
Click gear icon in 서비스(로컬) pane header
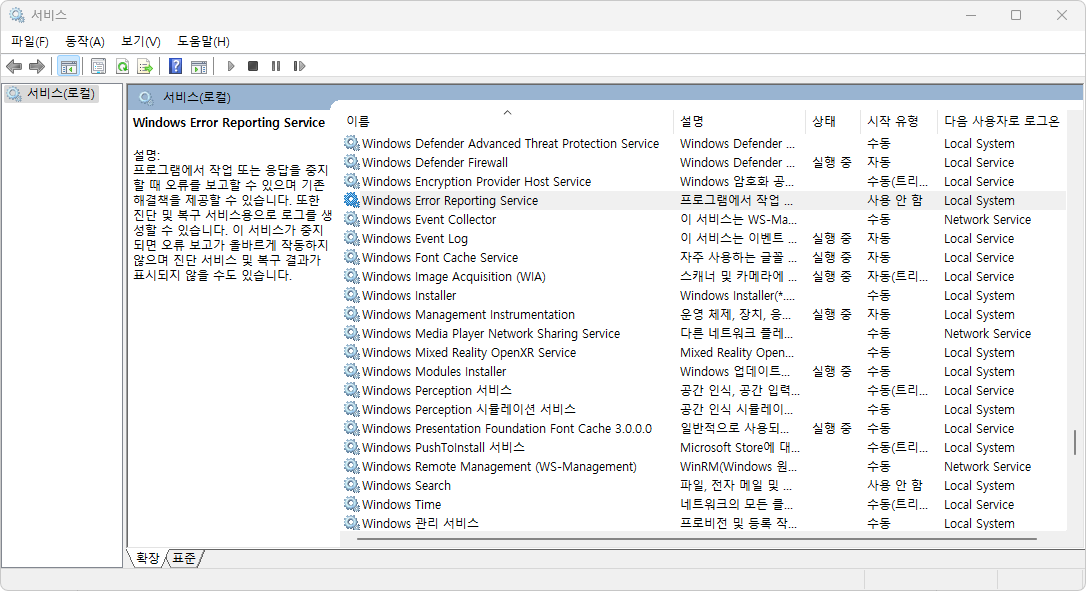click(x=145, y=97)
